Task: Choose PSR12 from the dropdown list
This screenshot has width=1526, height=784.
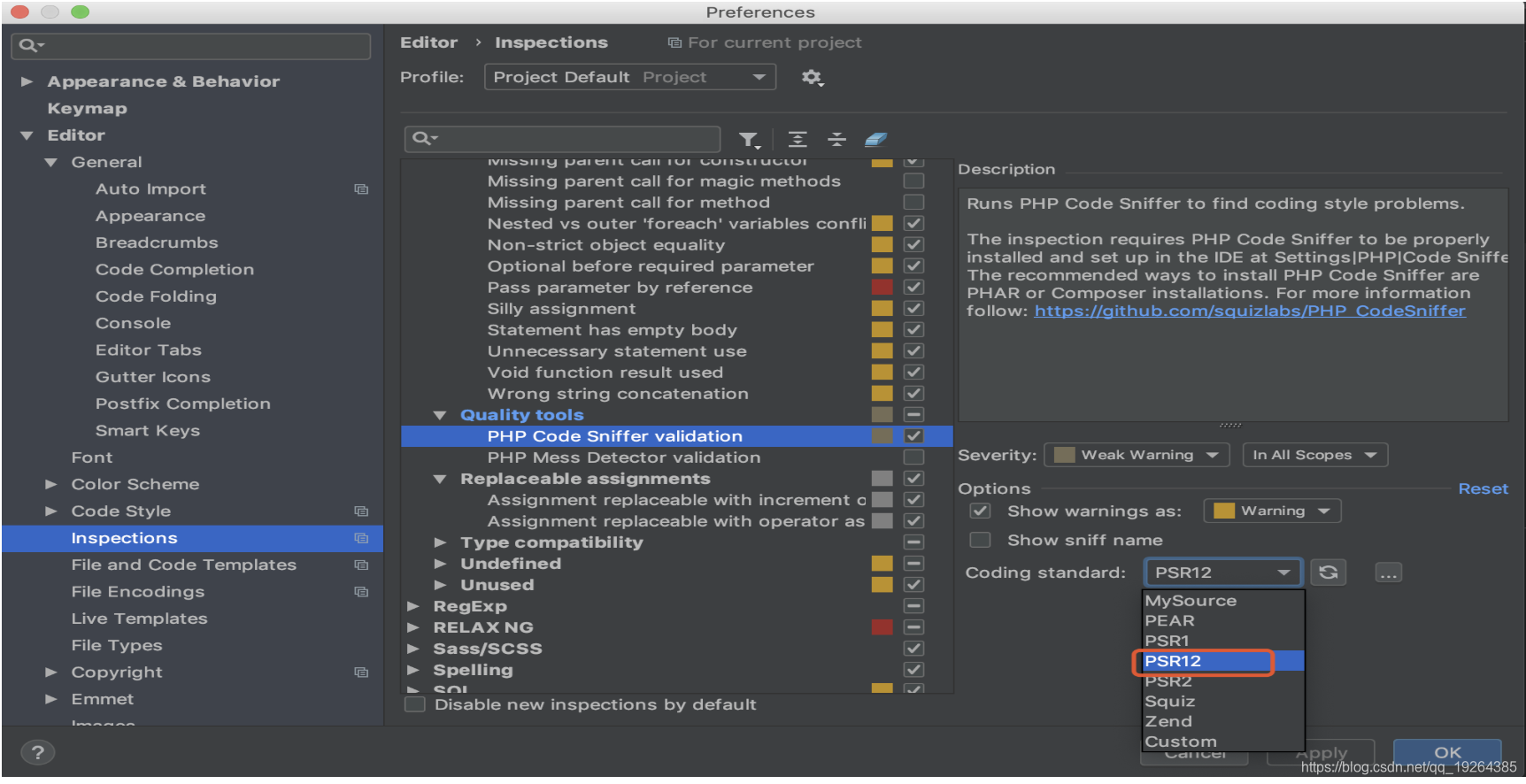Action: (x=1223, y=662)
